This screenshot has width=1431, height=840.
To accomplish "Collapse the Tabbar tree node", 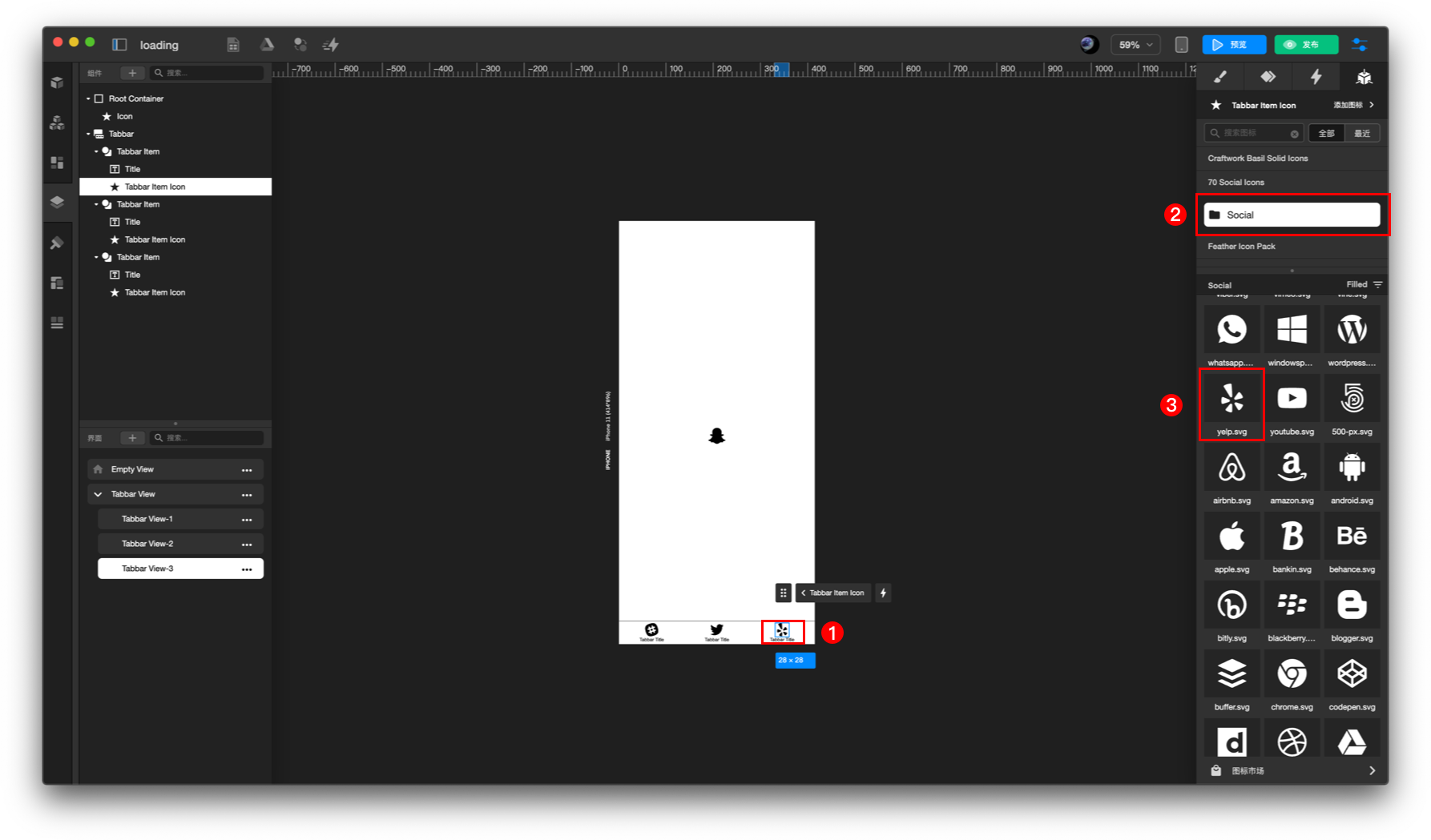I will pyautogui.click(x=88, y=134).
